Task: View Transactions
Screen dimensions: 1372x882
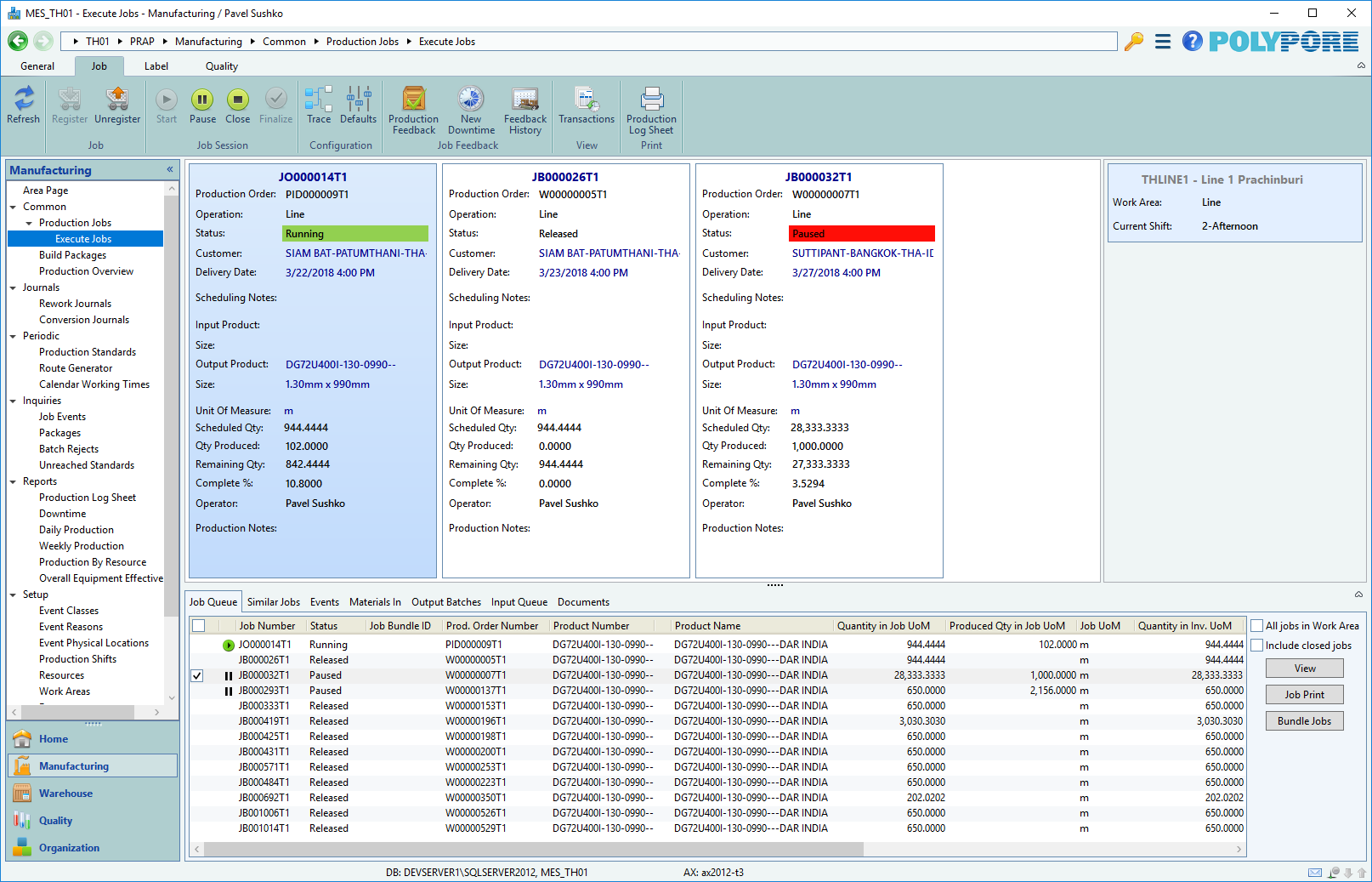Action: click(587, 105)
